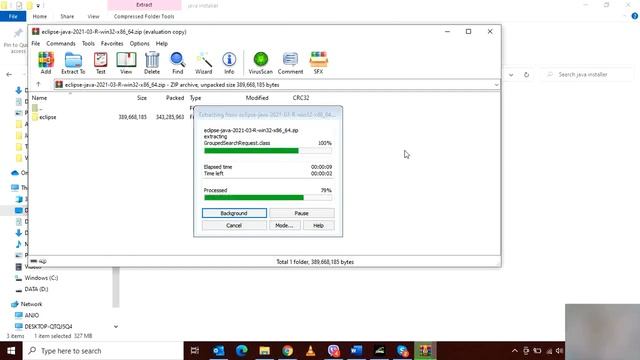
Task: Open the Comment tool
Action: click(x=290, y=63)
